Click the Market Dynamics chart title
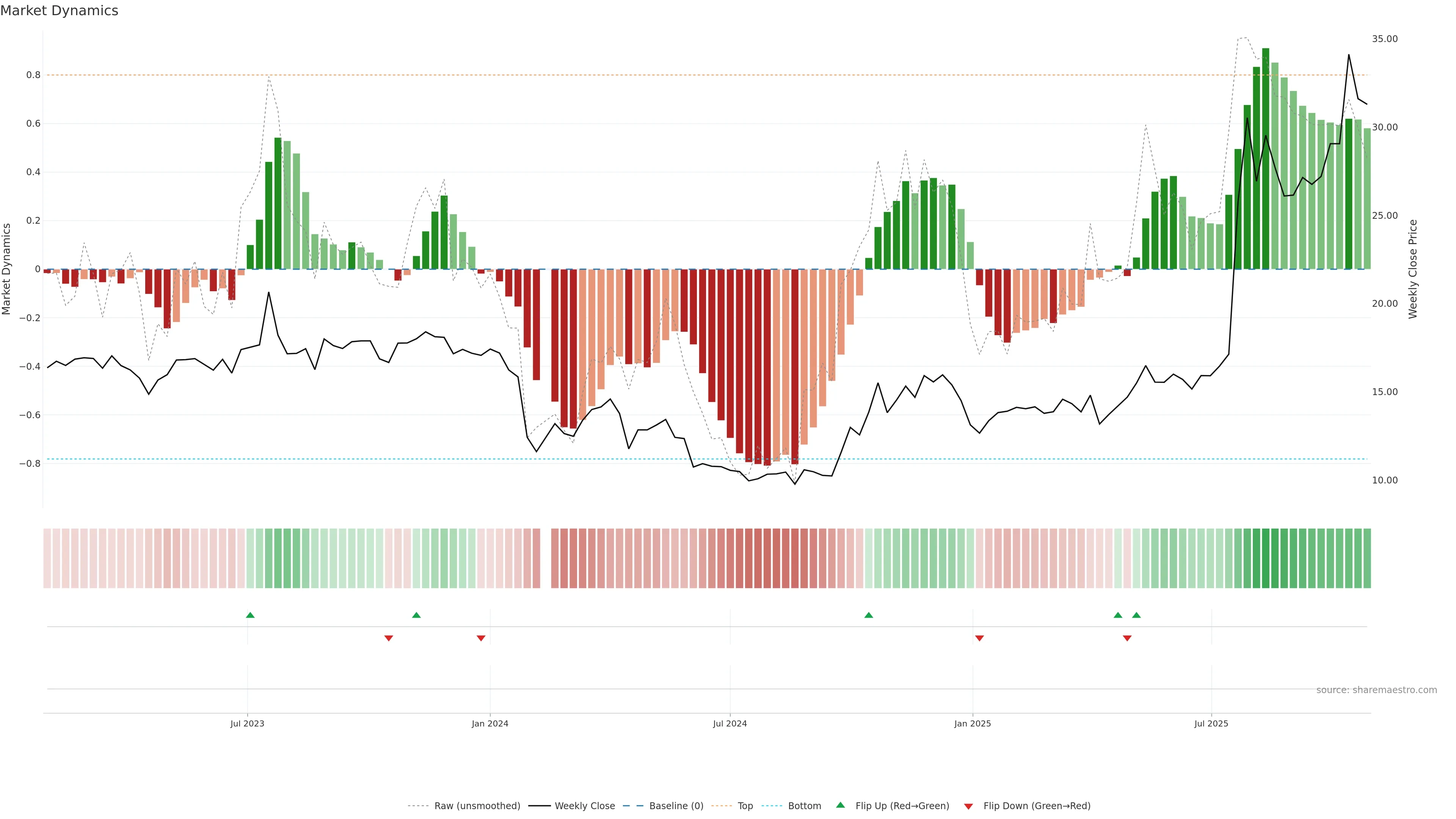 click(x=60, y=11)
